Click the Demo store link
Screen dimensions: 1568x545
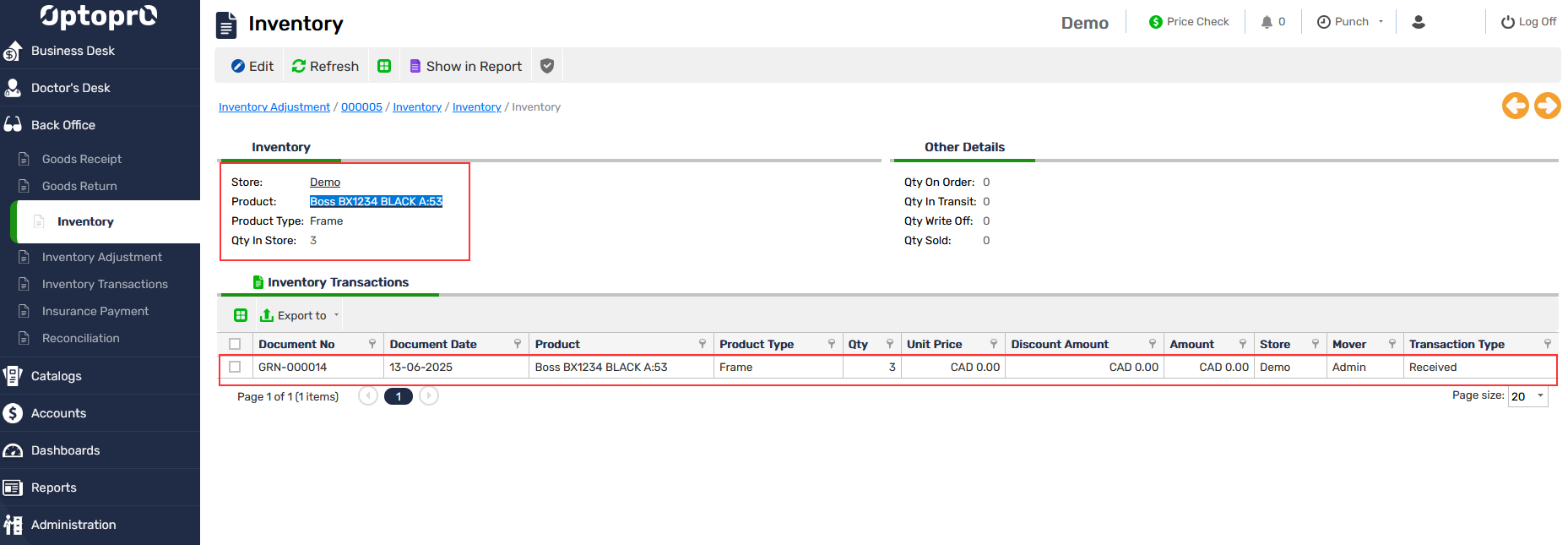point(325,183)
